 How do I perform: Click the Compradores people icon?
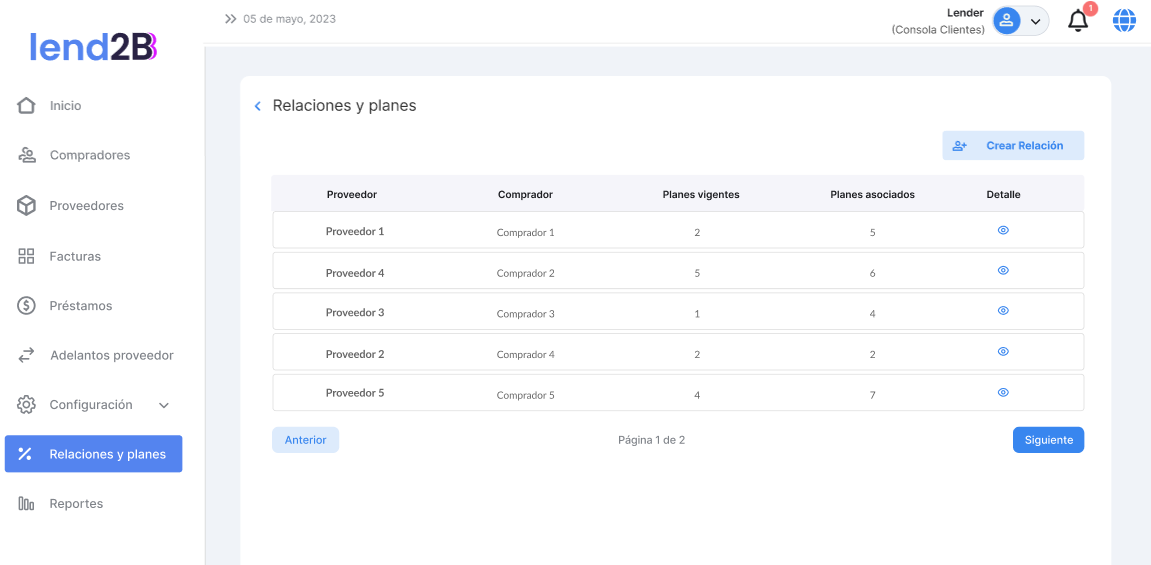pyautogui.click(x=26, y=156)
